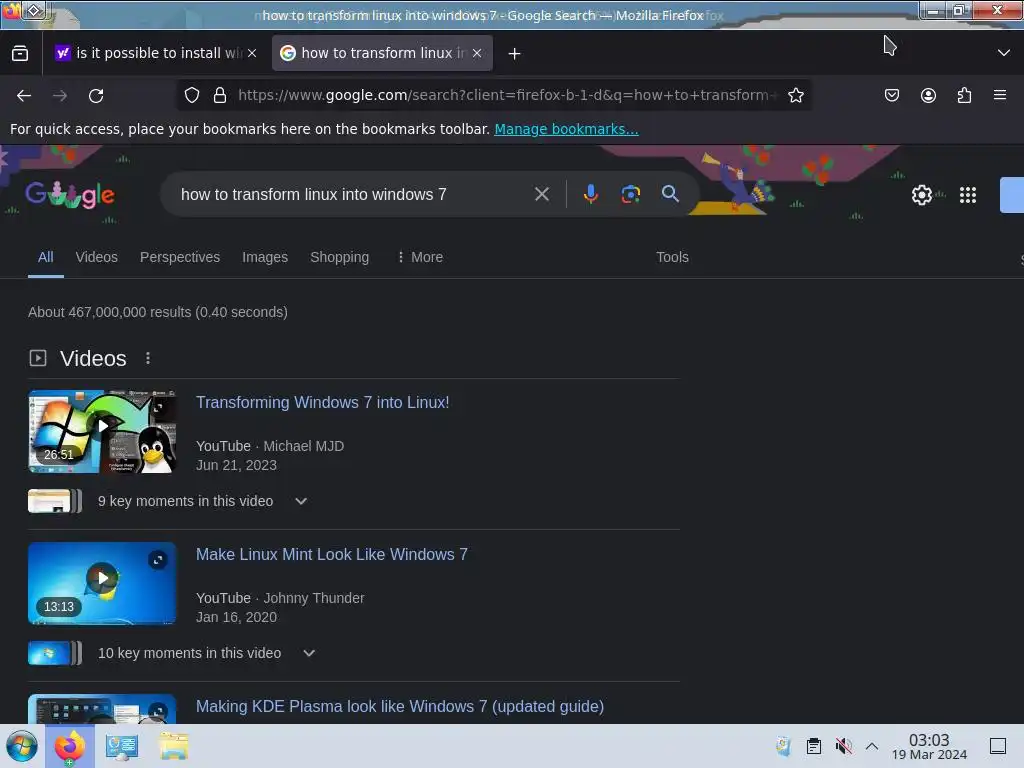Open Make Linux Mint Look Like Windows 7

coord(332,554)
